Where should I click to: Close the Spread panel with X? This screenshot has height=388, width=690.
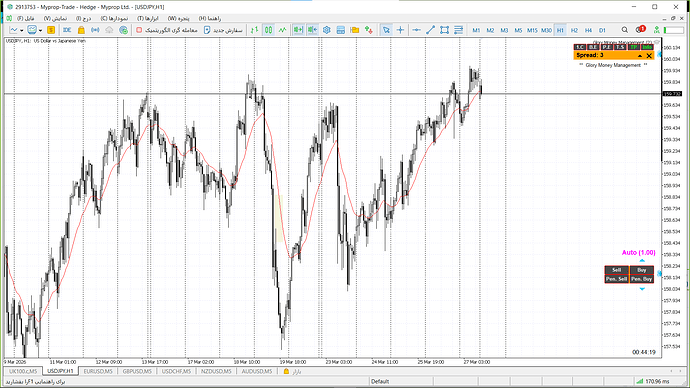649,56
